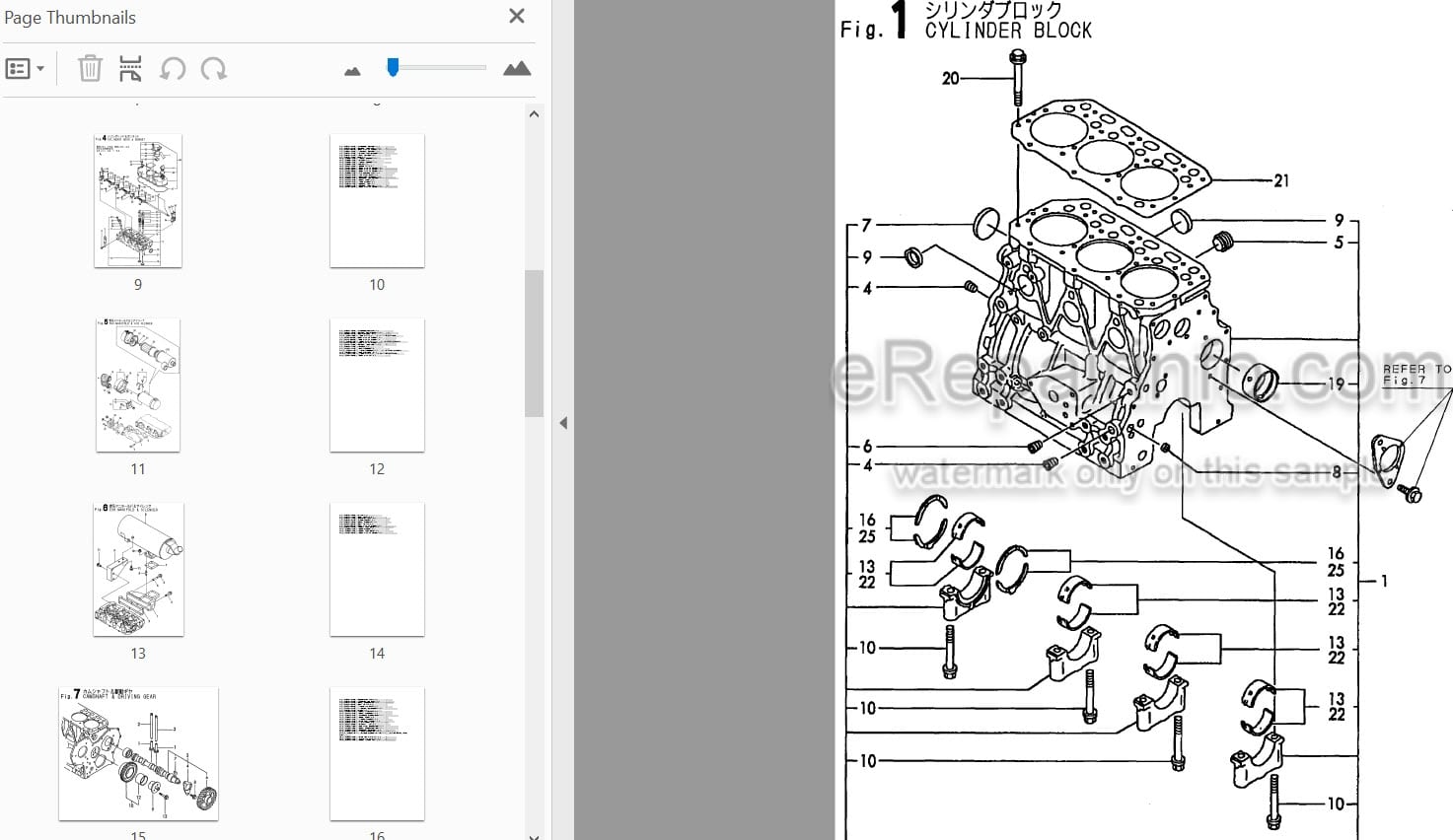Open page 9 thumbnail
This screenshot has height=840, width=1453.
(x=138, y=200)
